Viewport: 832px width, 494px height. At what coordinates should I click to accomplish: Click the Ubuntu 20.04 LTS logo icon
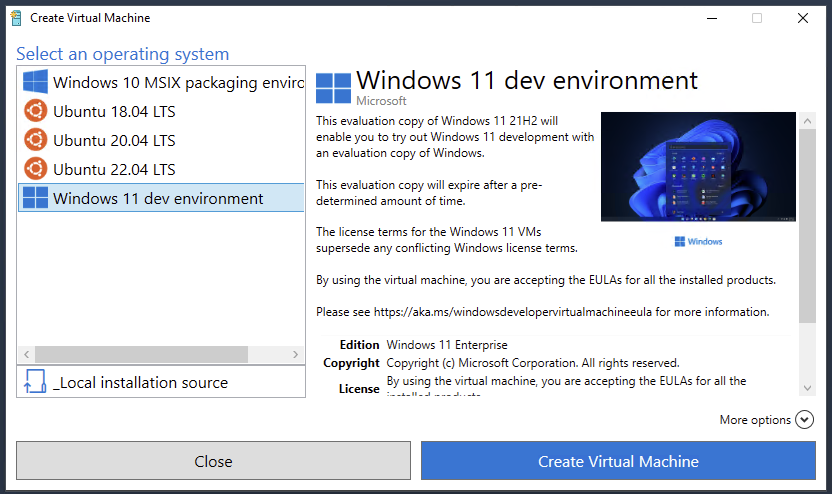click(36, 140)
